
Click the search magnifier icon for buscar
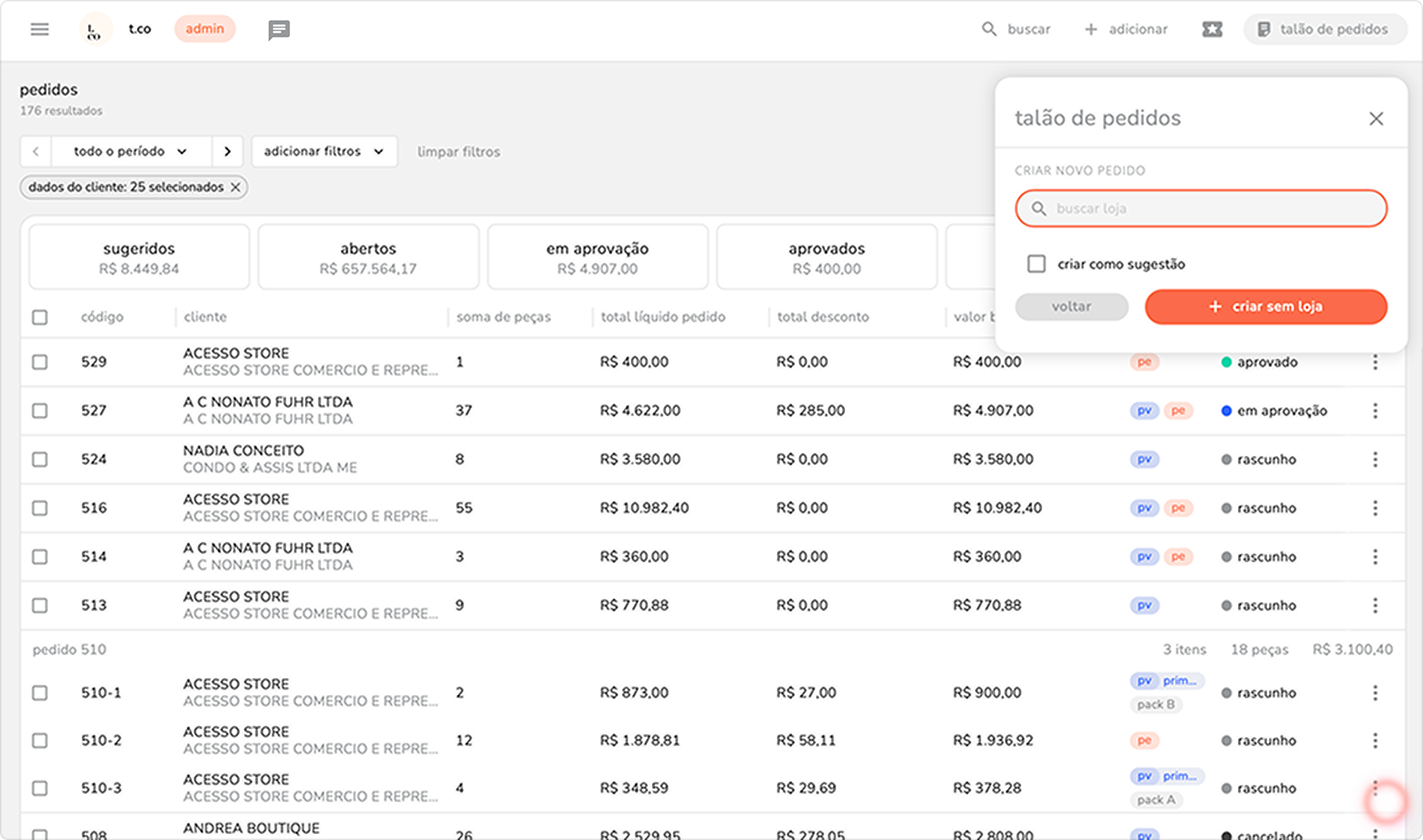pos(989,29)
